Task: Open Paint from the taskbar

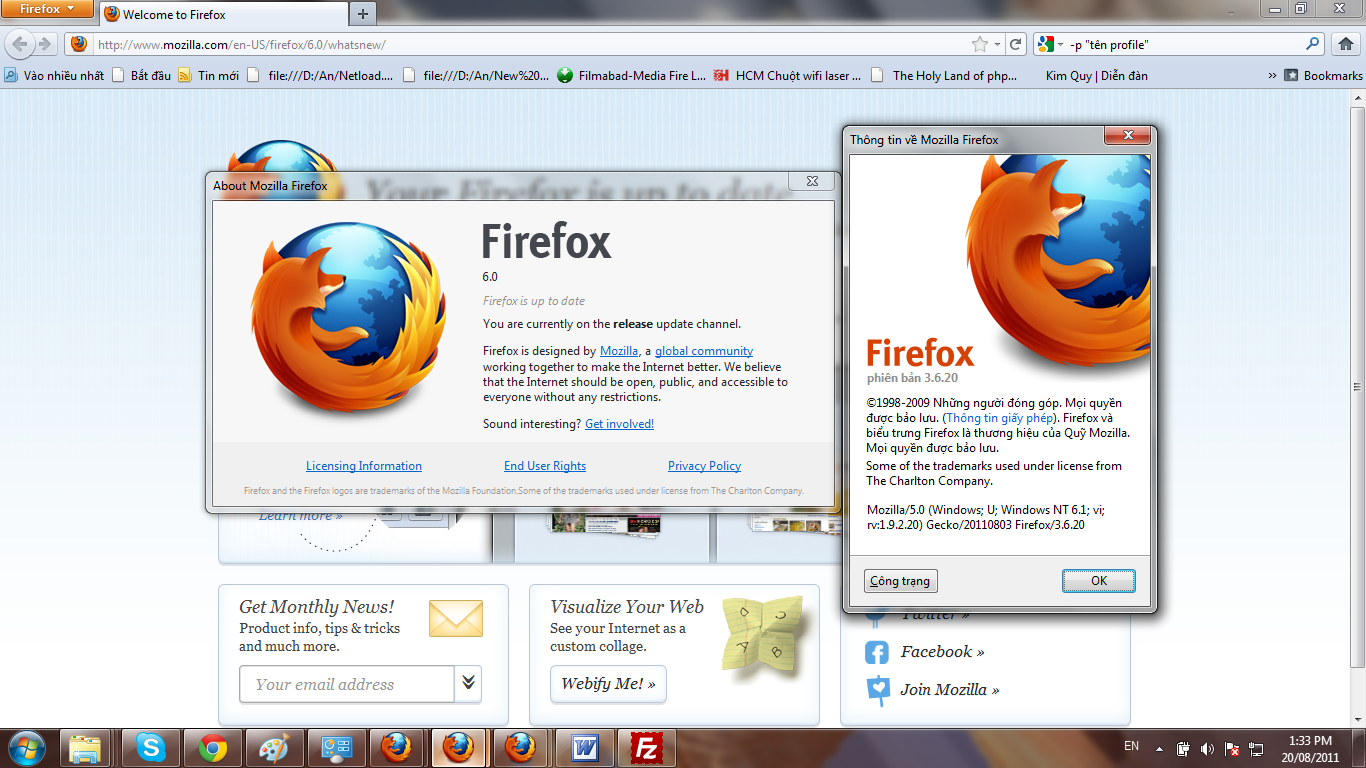Action: [273, 747]
